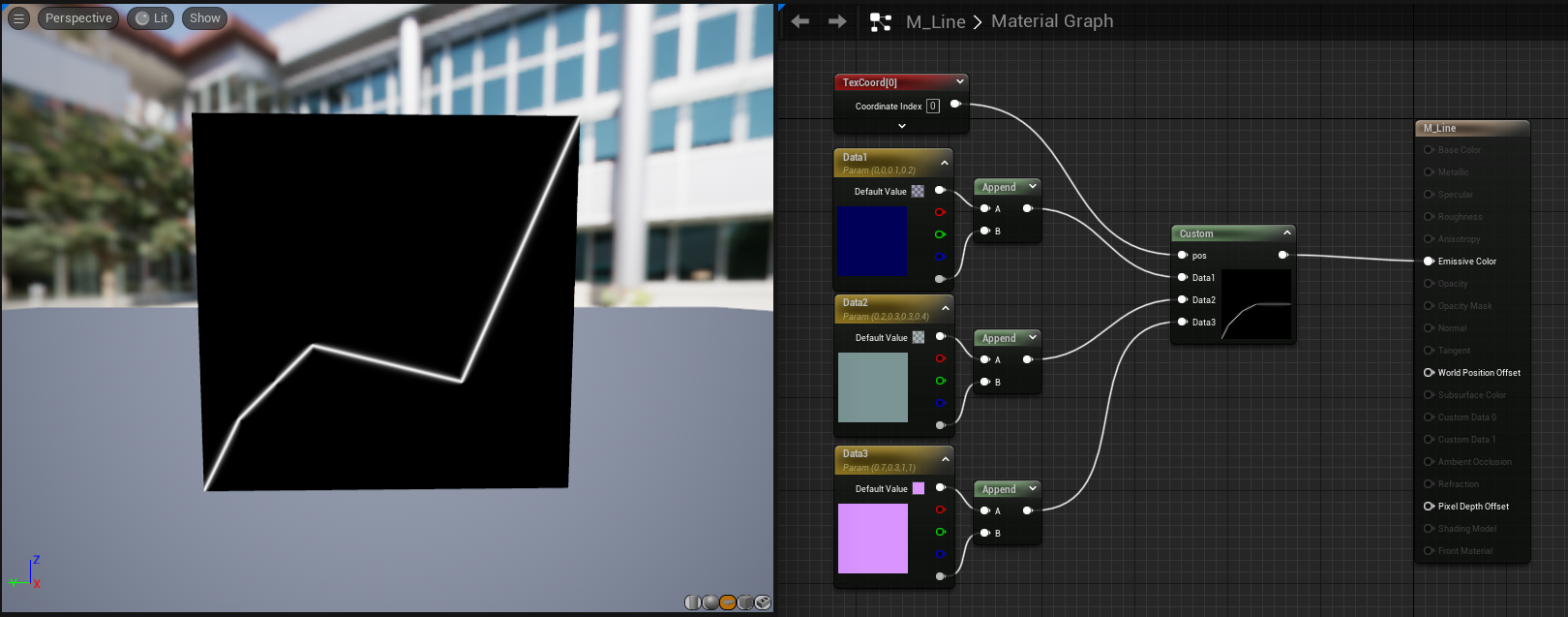Image resolution: width=1568 pixels, height=617 pixels.
Task: Select the sphere preview mesh icon
Action: [710, 602]
